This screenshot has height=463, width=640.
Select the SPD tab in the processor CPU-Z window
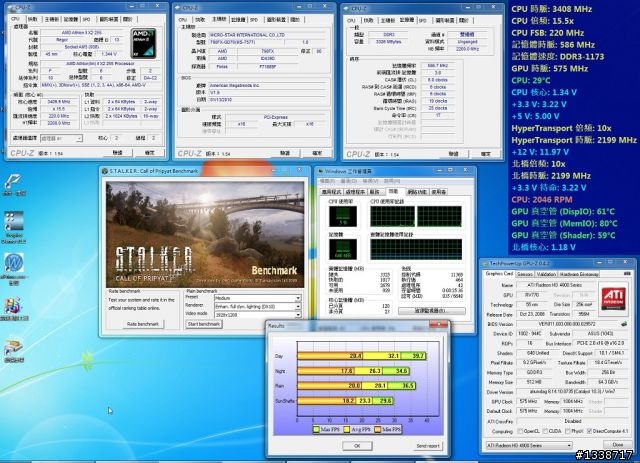87,19
